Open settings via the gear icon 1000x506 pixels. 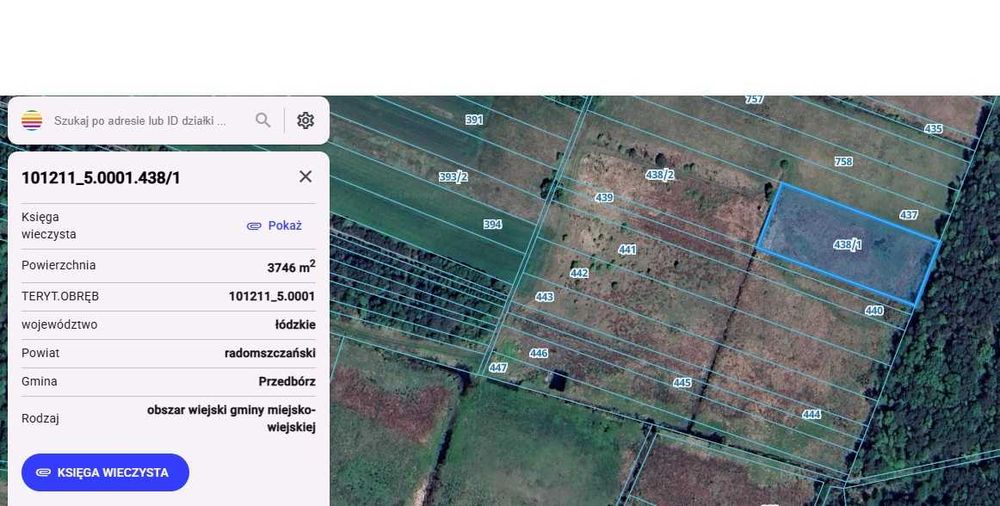point(305,120)
